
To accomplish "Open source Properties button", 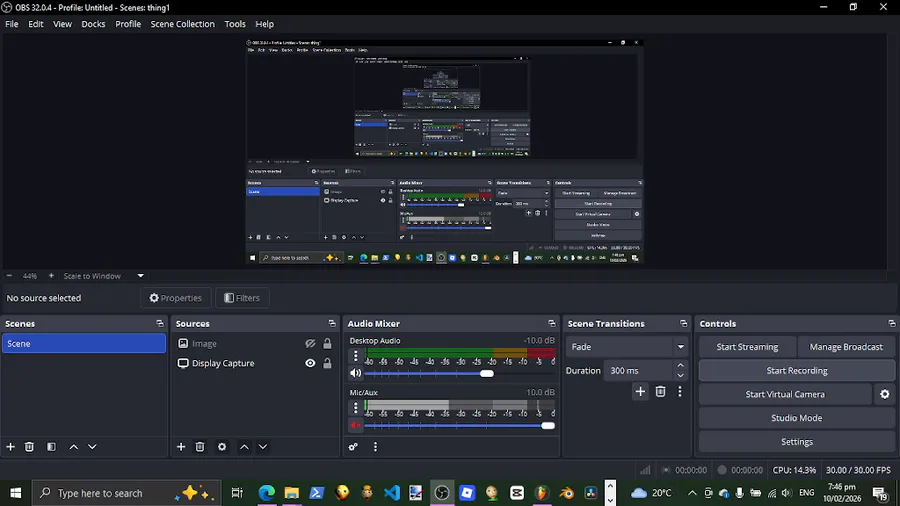I will point(176,298).
